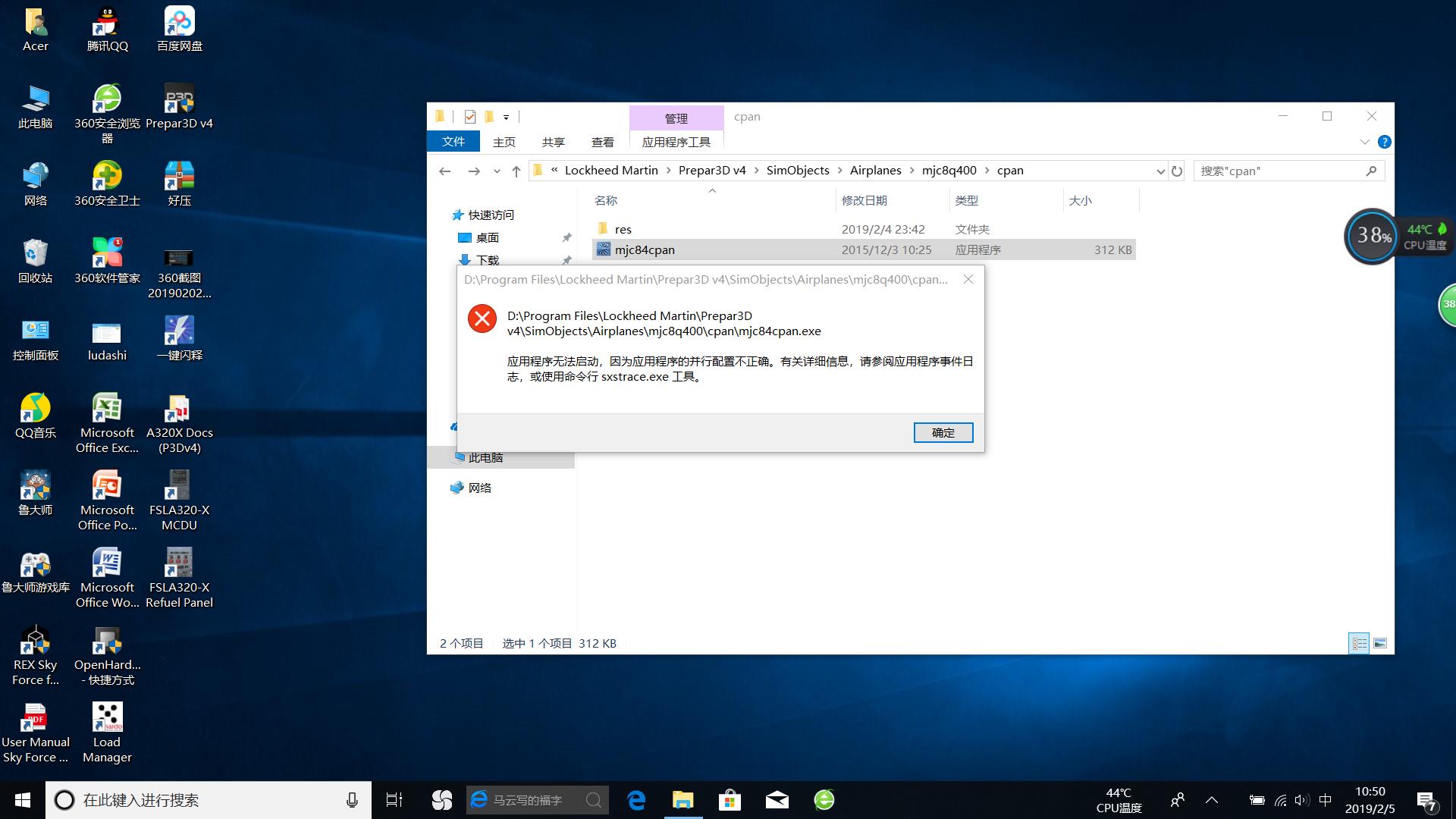This screenshot has height=819, width=1456.
Task: Click Prepar3D v4 in address breadcrumb
Action: (x=712, y=171)
